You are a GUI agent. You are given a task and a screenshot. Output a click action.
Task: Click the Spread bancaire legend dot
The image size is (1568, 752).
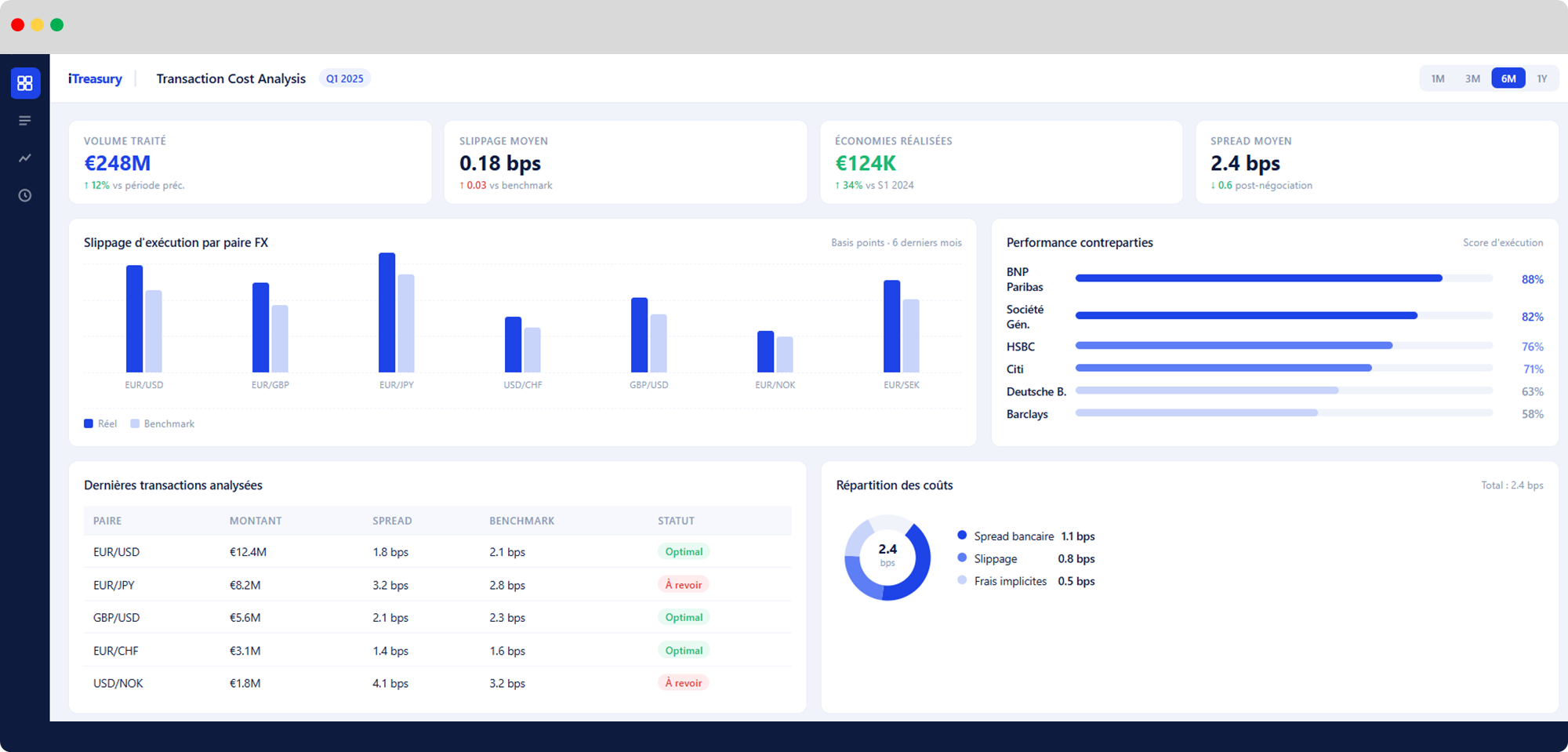point(962,535)
